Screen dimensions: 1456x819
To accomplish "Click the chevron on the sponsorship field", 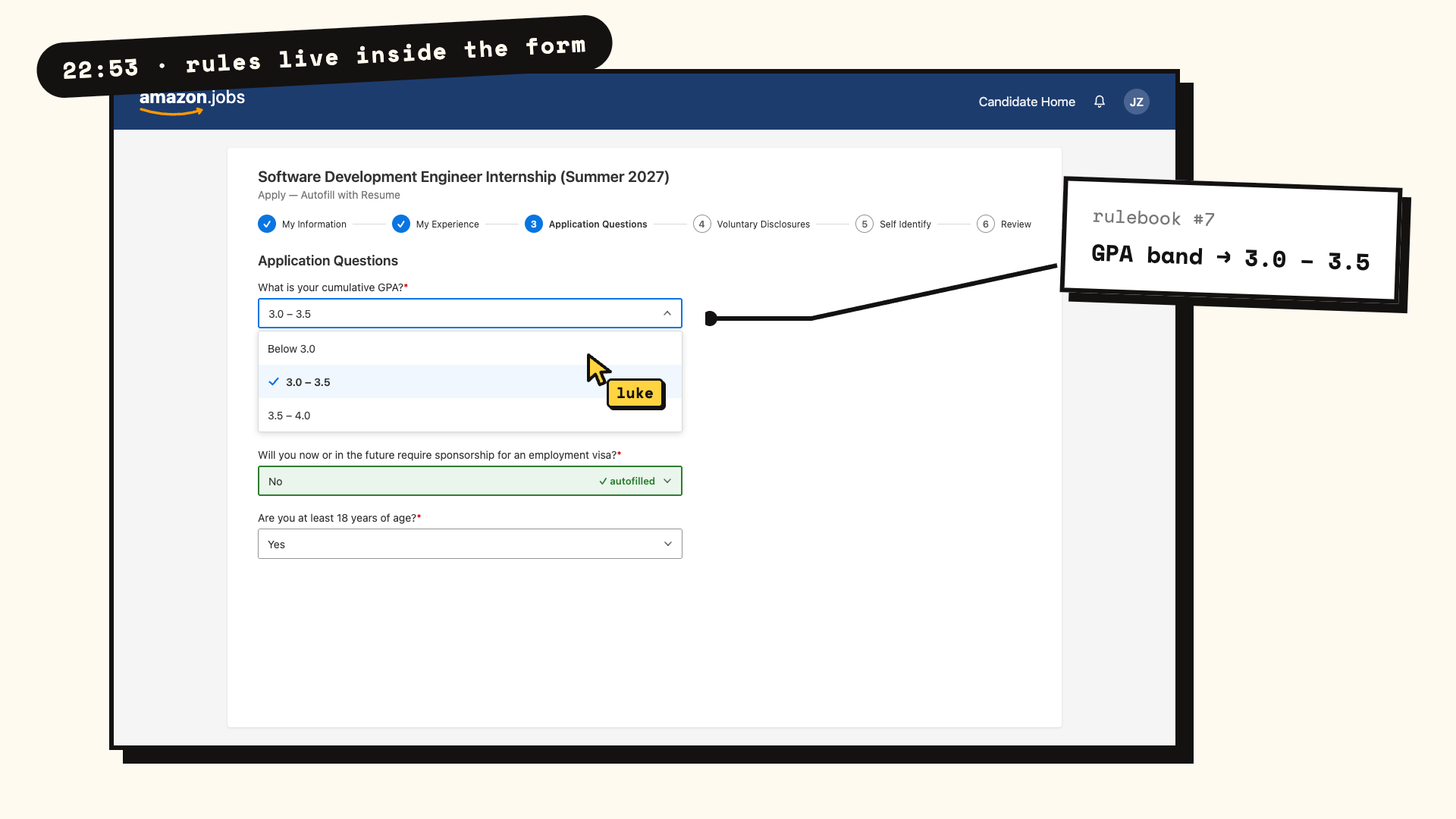I will (x=667, y=481).
